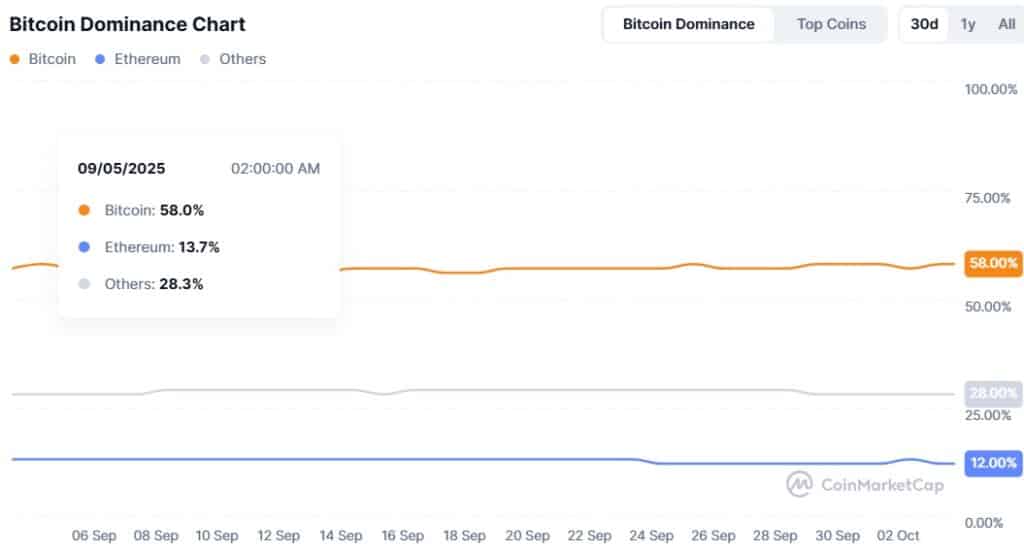Click the gray 28.00% value badge
Viewport: 1024px width, 550px height.
pyautogui.click(x=993, y=393)
